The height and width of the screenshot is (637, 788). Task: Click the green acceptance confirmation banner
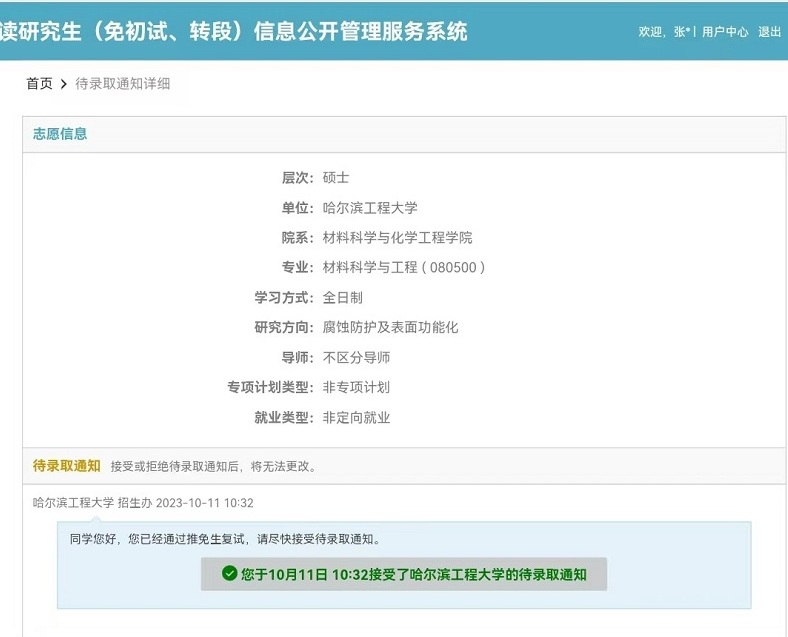pyautogui.click(x=403, y=574)
